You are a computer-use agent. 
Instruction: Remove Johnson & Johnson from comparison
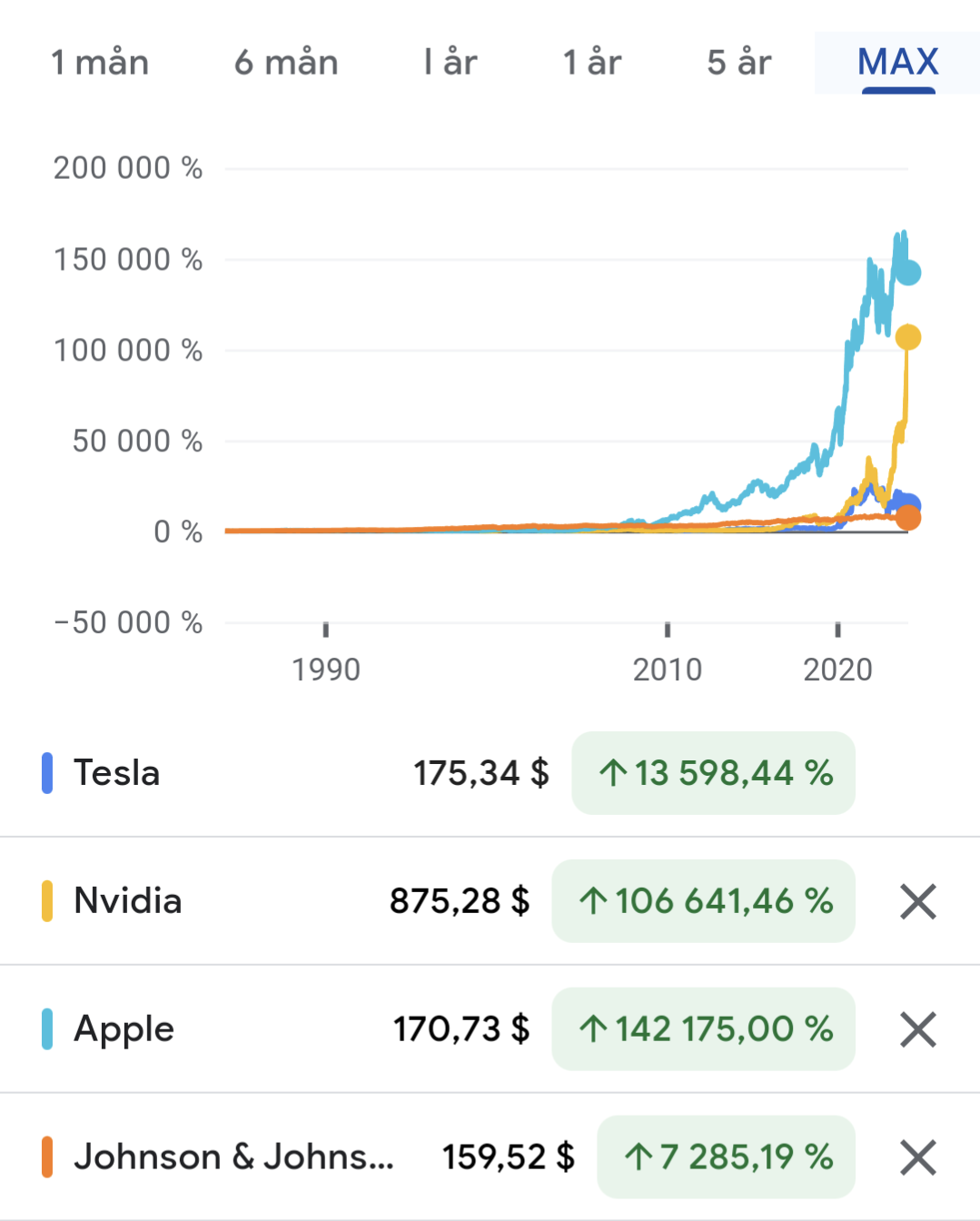click(x=917, y=1158)
